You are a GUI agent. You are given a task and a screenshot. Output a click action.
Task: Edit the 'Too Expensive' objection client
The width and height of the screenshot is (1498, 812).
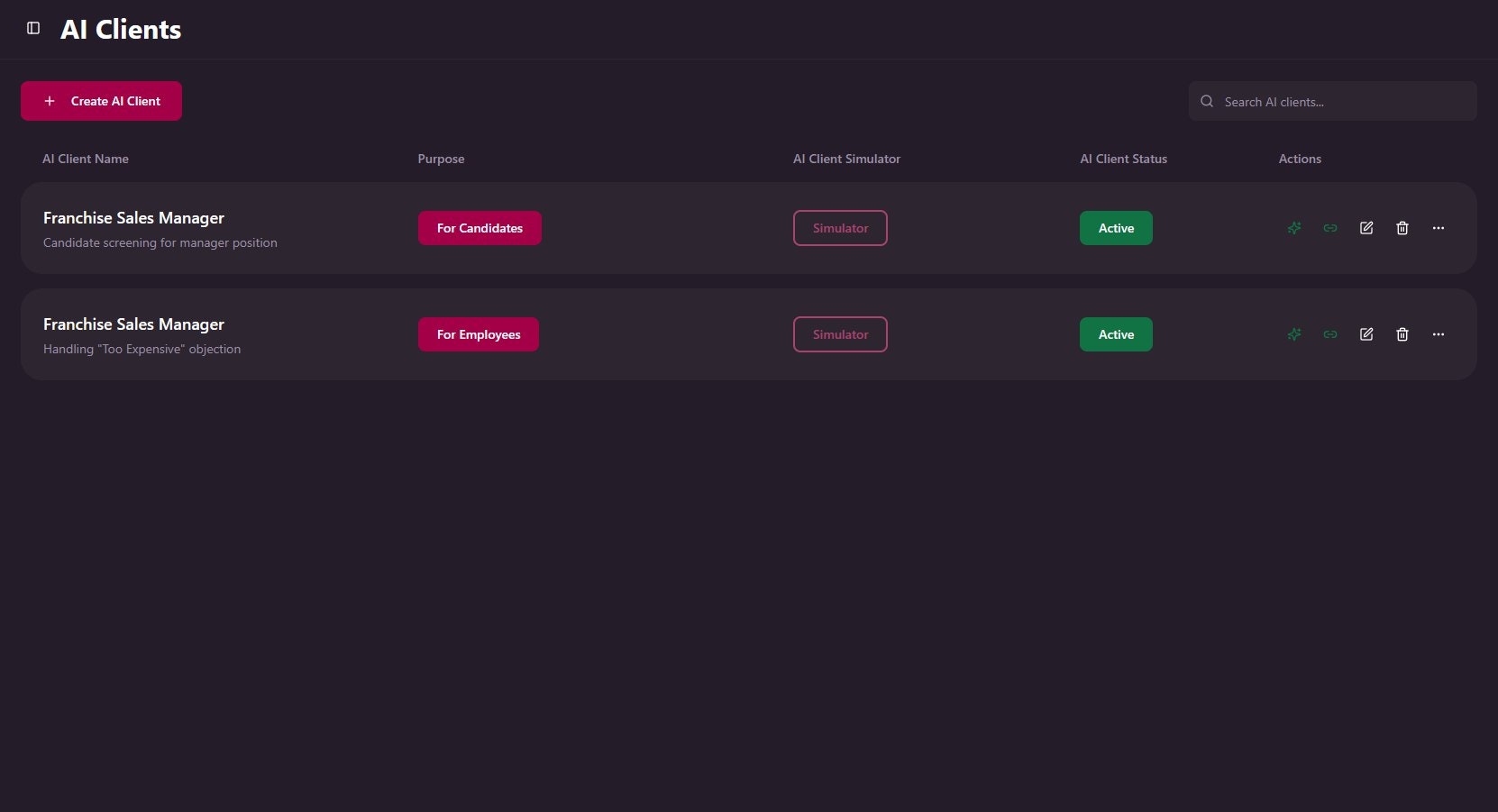coord(1366,334)
